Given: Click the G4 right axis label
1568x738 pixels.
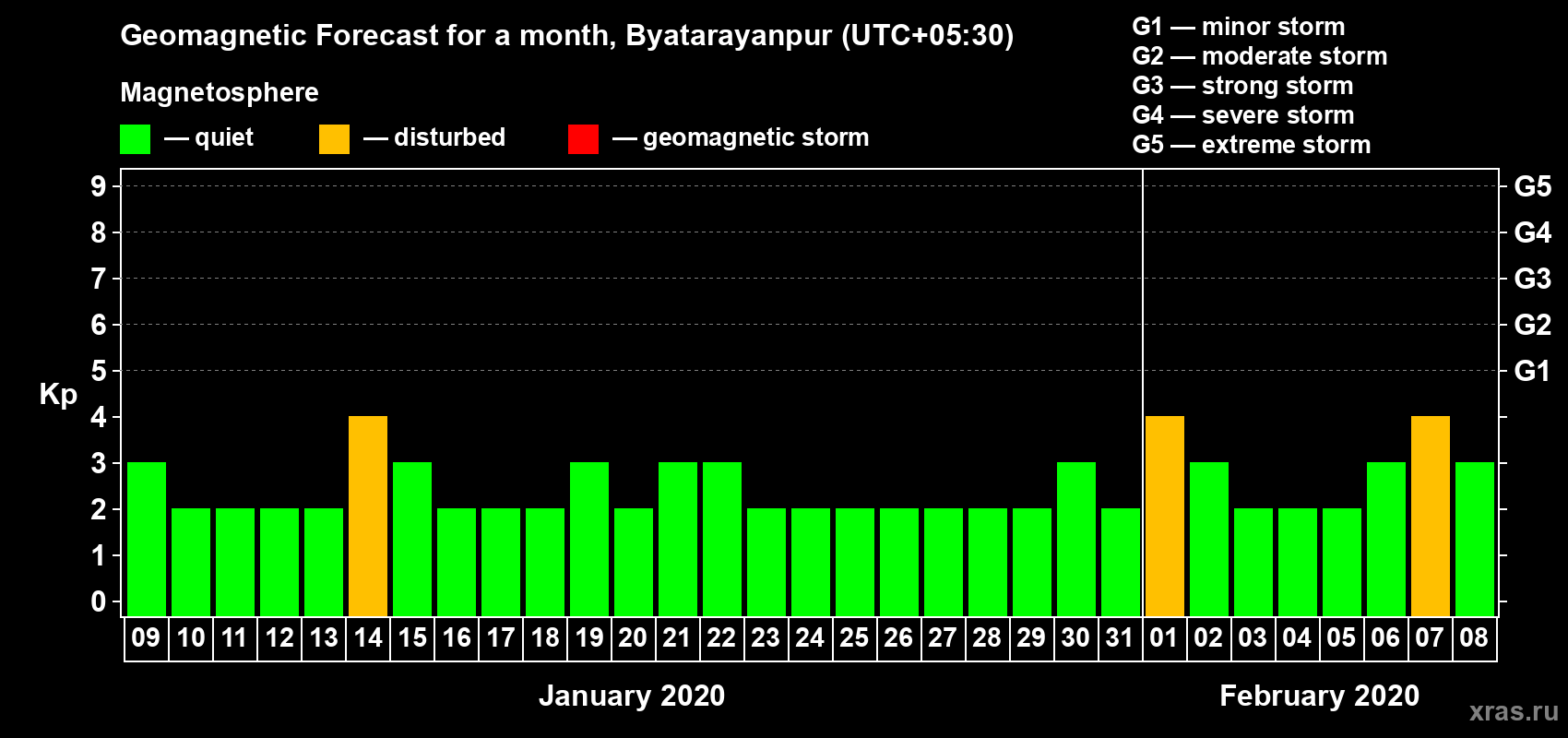Looking at the screenshot, I should pyautogui.click(x=1533, y=232).
